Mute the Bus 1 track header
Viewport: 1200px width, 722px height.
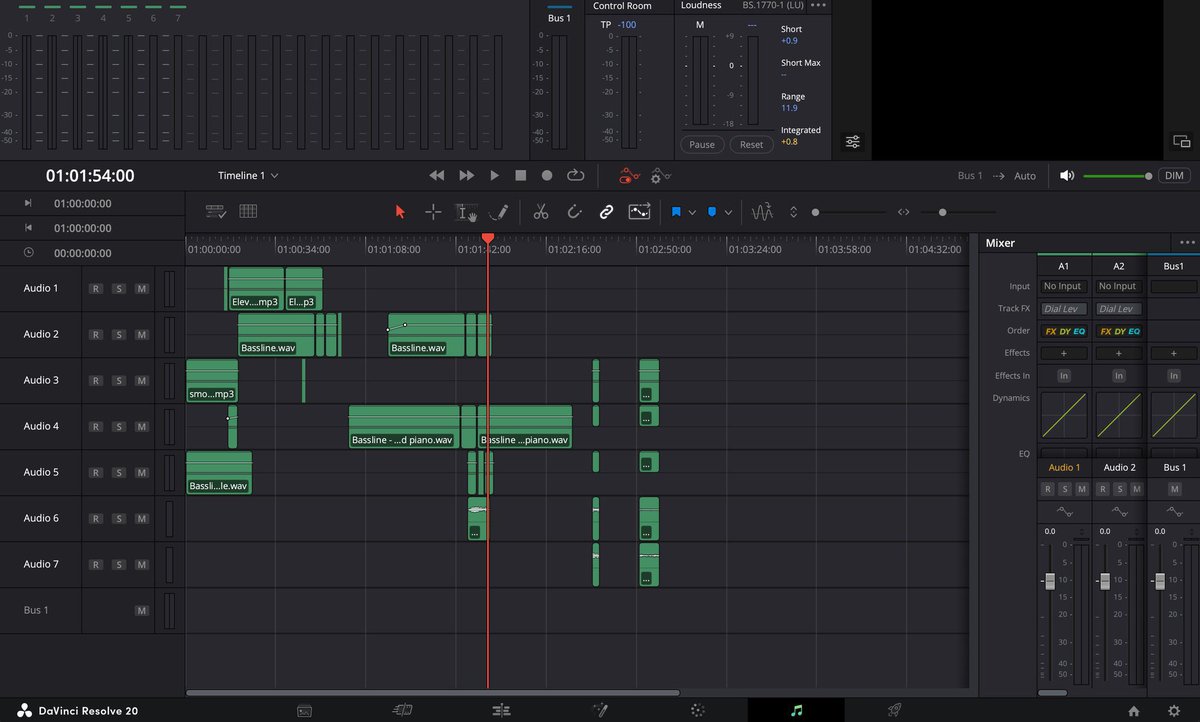pos(141,611)
